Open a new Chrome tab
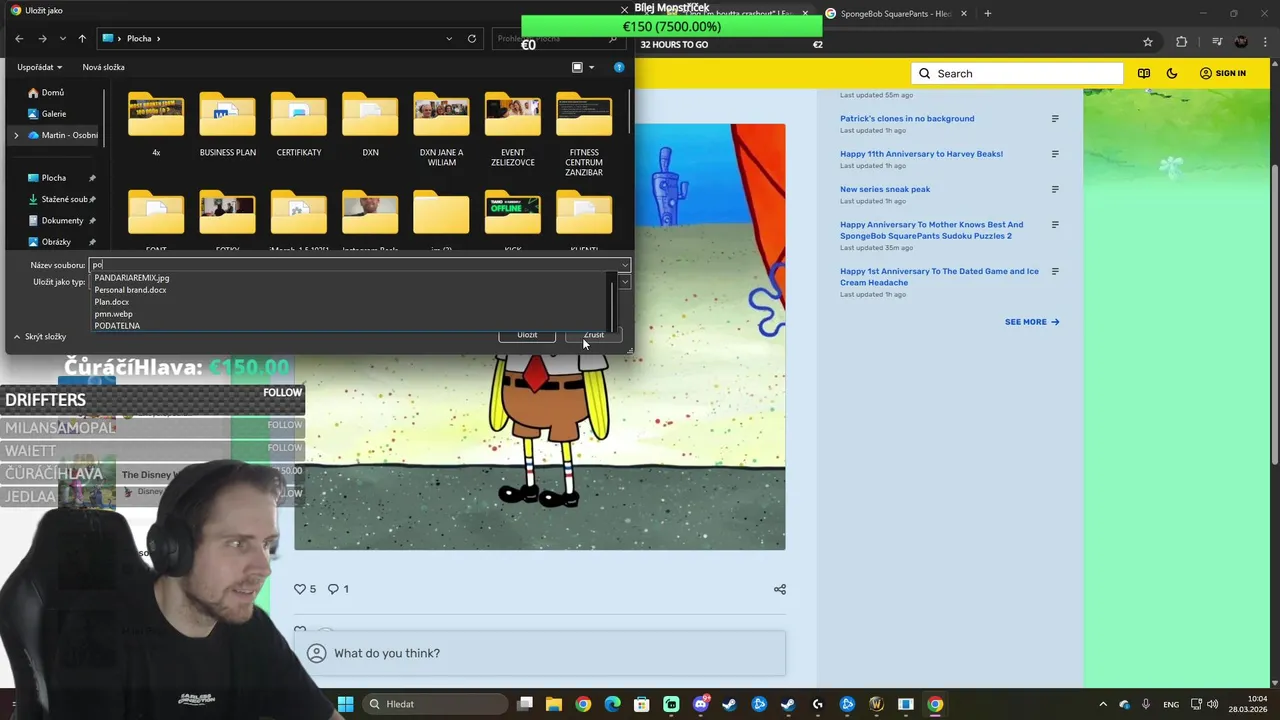Viewport: 1280px width, 720px height. [988, 13]
